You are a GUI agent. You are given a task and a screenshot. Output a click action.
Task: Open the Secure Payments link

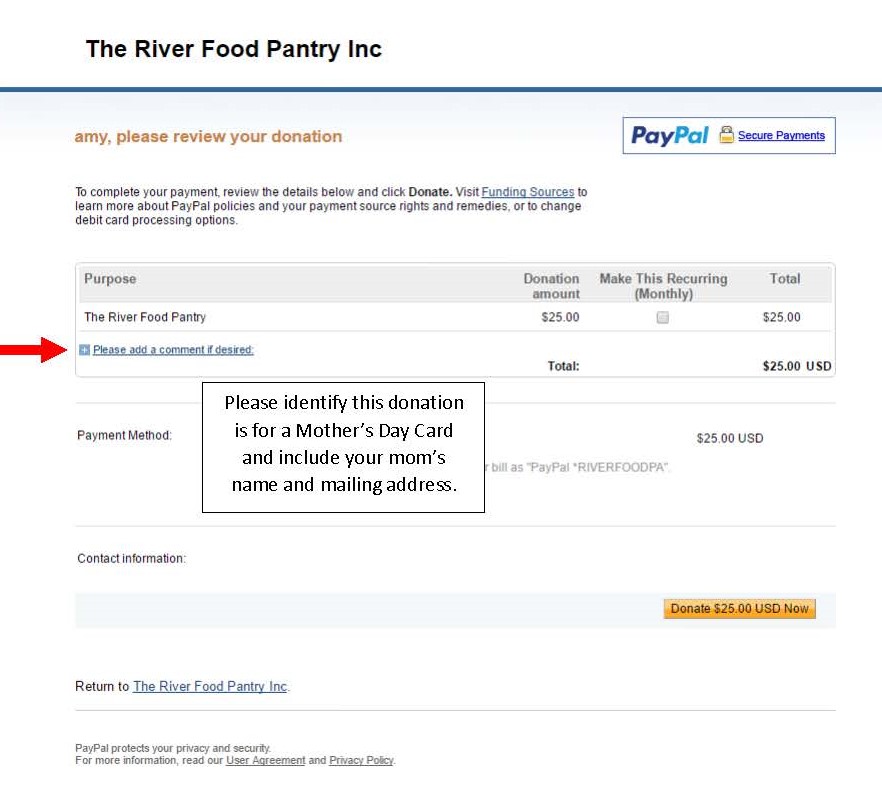[781, 136]
